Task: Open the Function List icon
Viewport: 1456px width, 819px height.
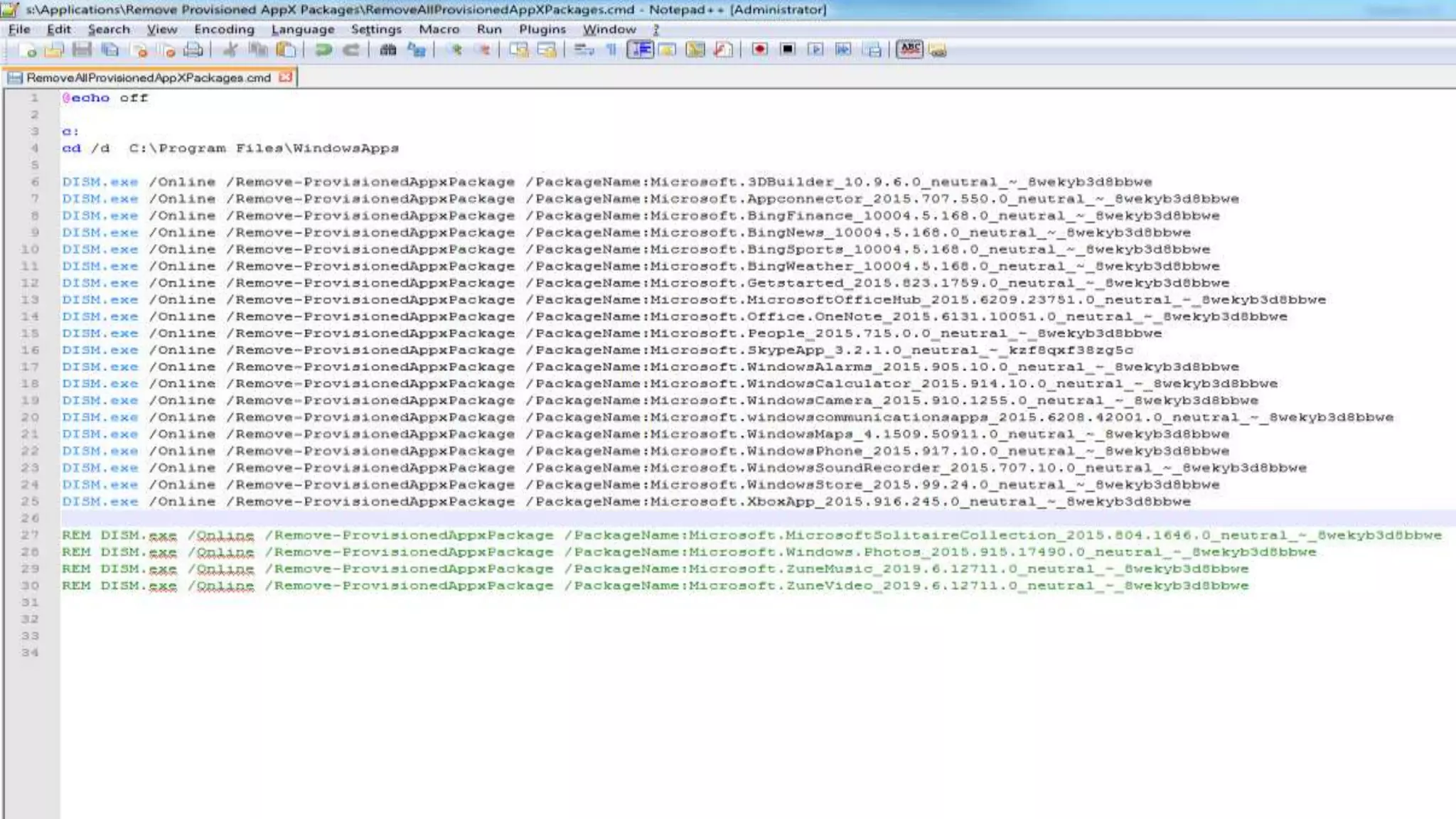Action: click(723, 50)
